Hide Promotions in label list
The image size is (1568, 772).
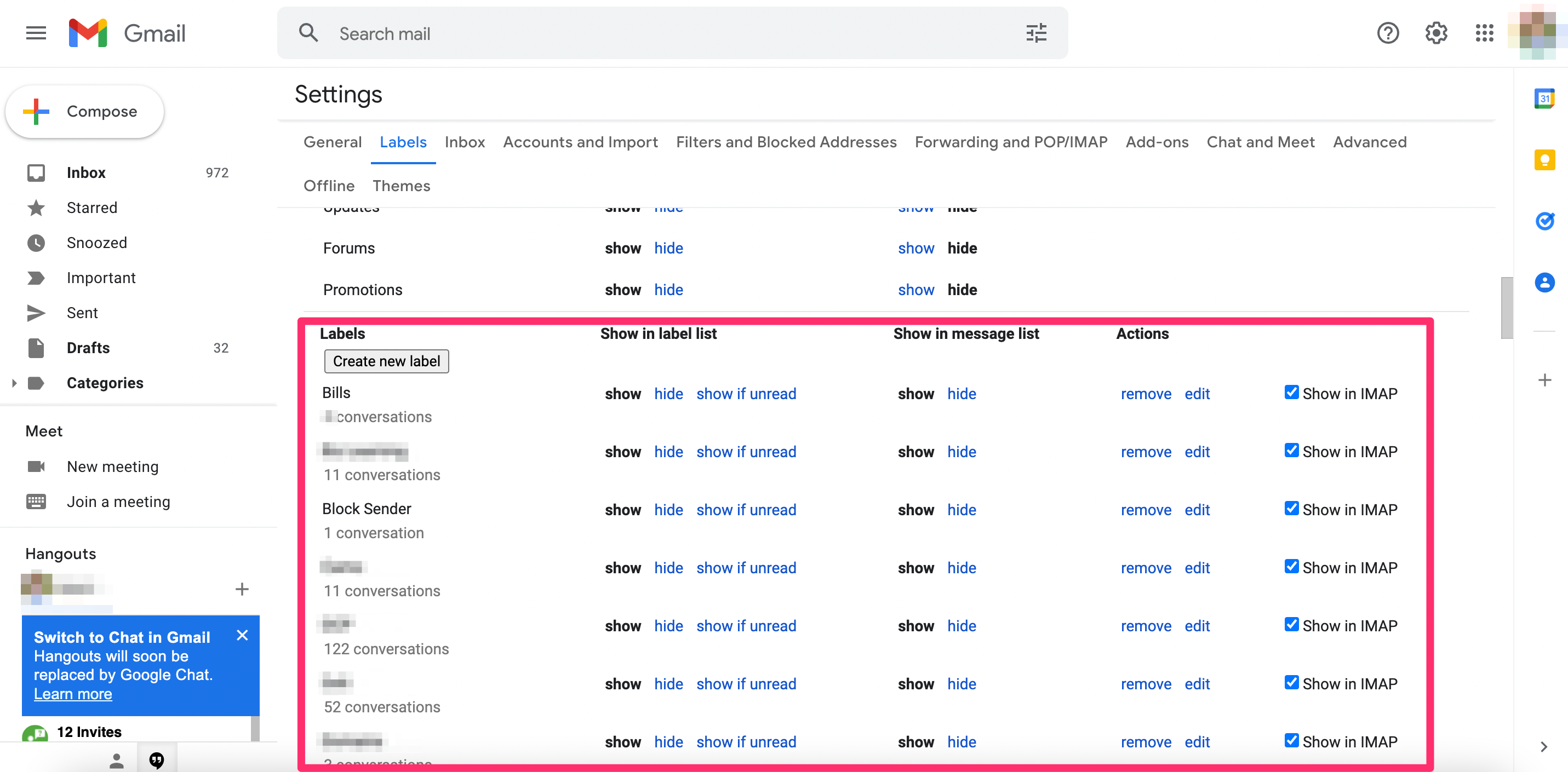[x=668, y=290]
